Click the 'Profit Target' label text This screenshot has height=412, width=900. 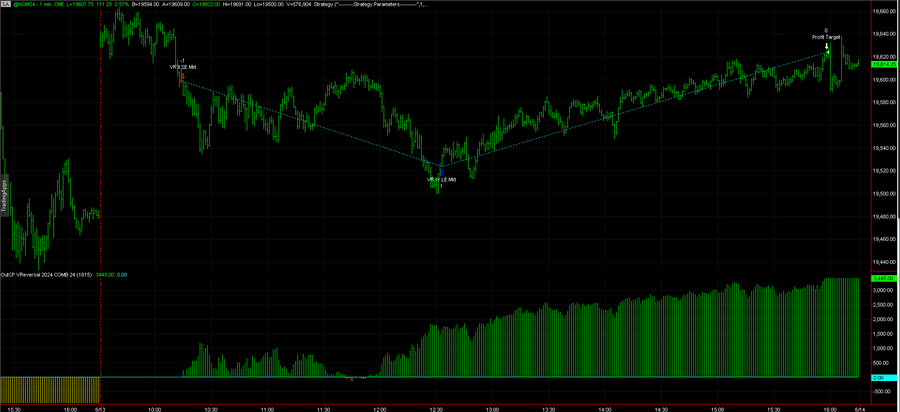pos(826,37)
